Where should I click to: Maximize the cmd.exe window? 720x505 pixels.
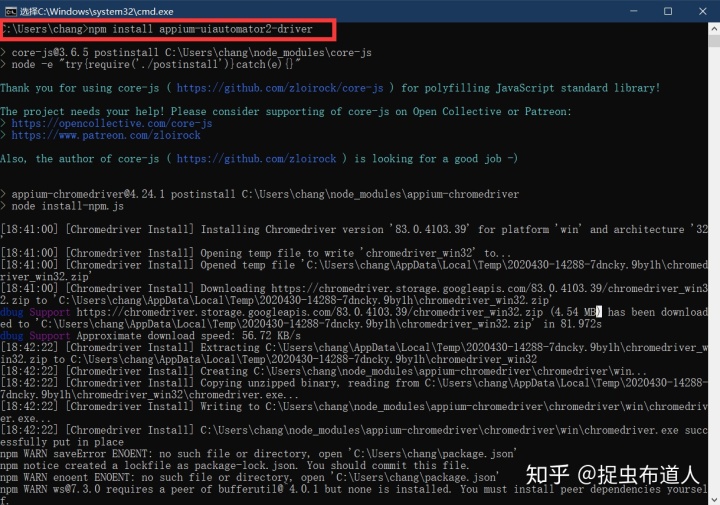668,11
